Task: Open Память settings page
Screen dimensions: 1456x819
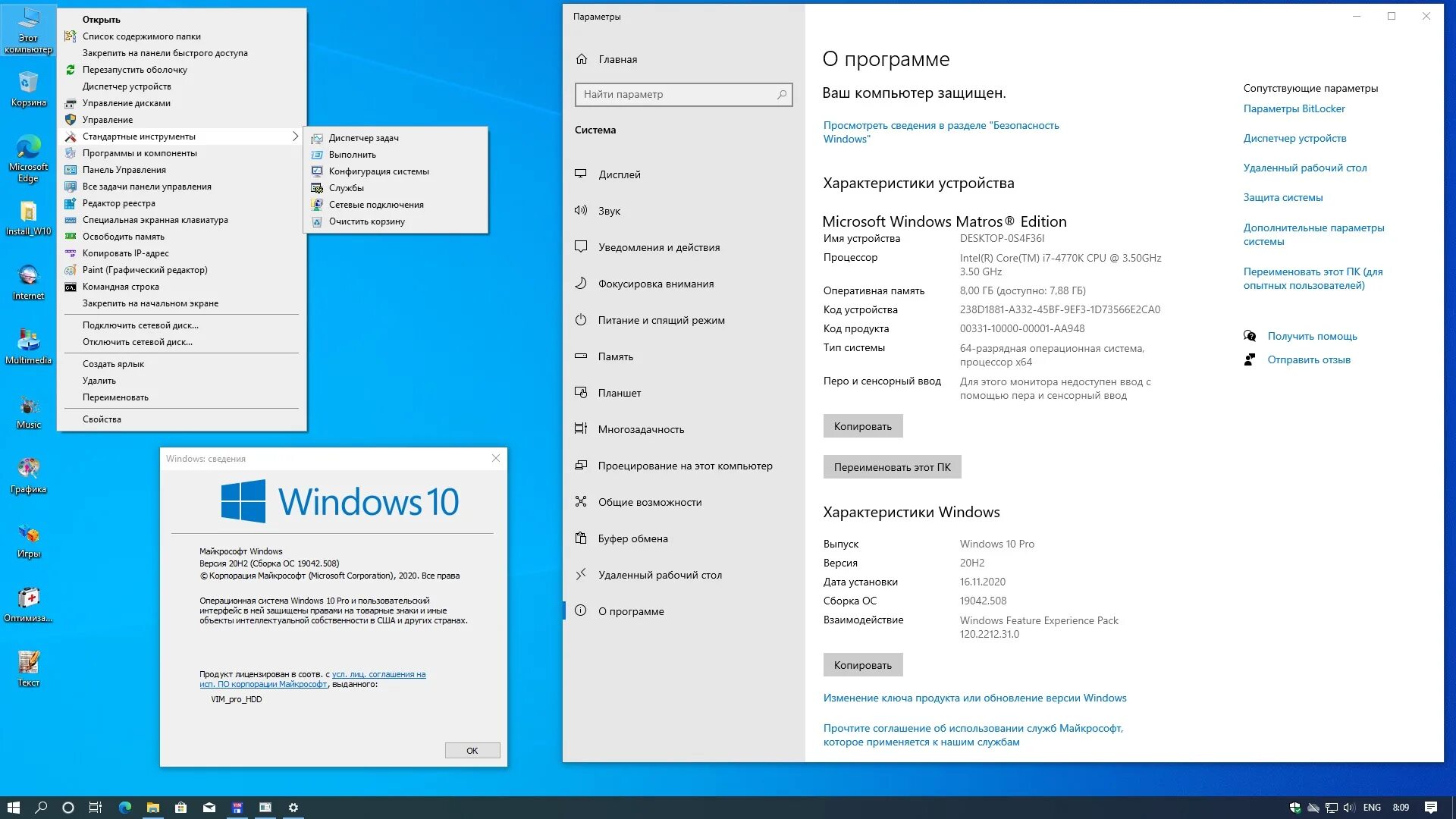Action: point(683,356)
